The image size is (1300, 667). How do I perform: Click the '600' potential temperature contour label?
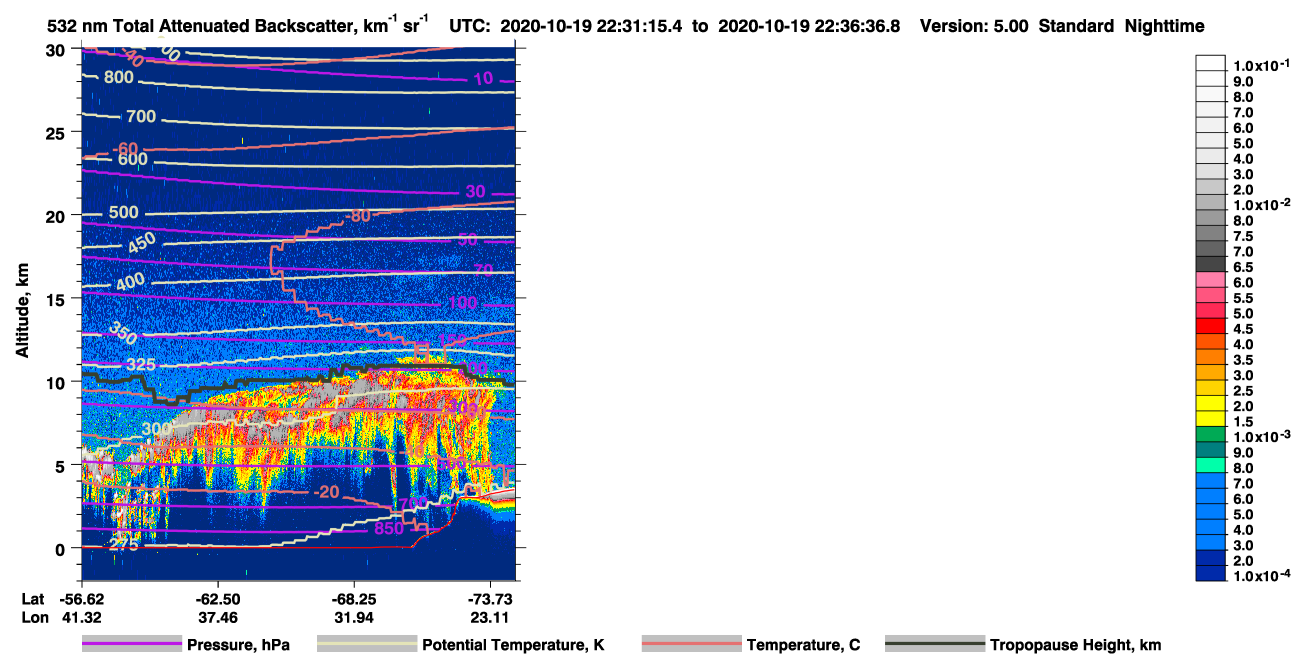[x=132, y=159]
